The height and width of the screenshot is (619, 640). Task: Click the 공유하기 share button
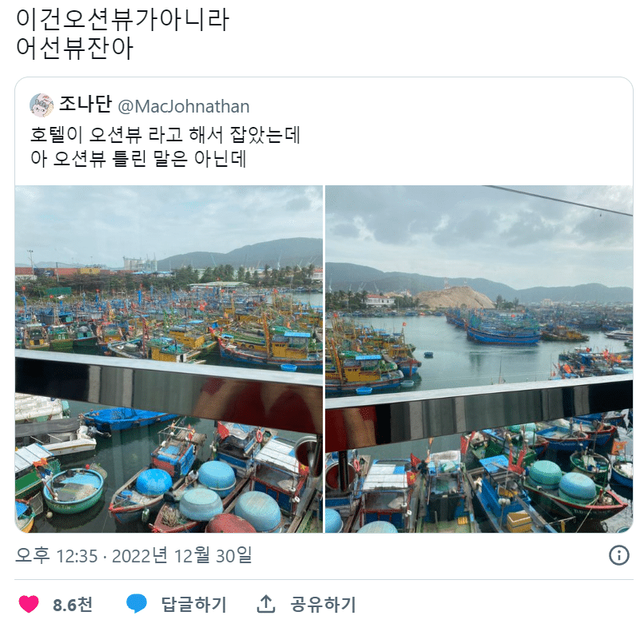(x=323, y=604)
